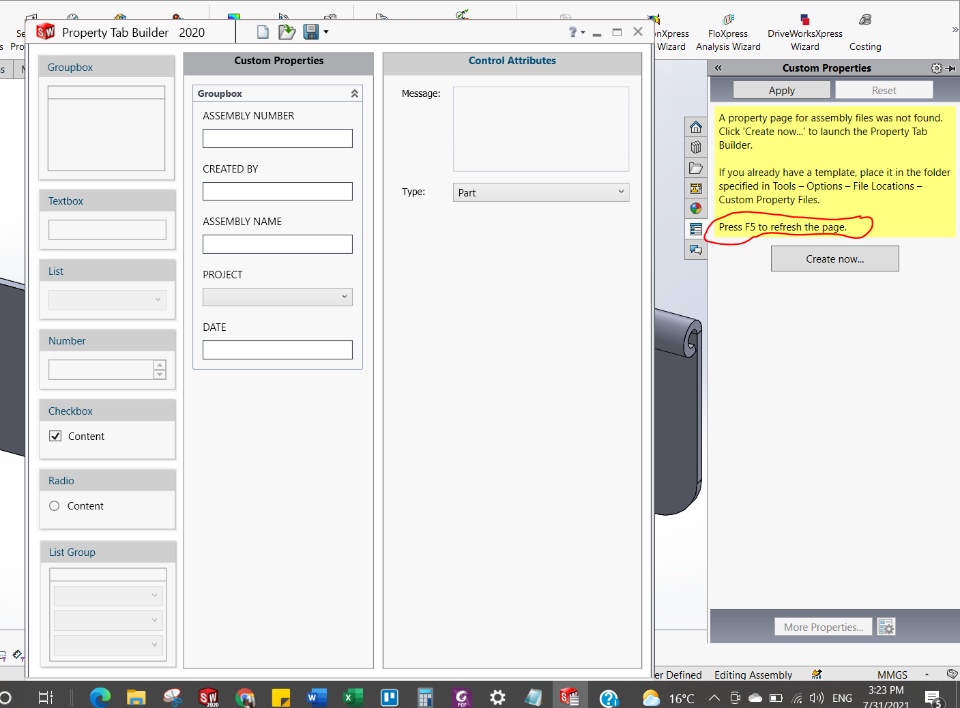
Task: Click the New document icon in Property Tab Builder
Action: [x=263, y=32]
